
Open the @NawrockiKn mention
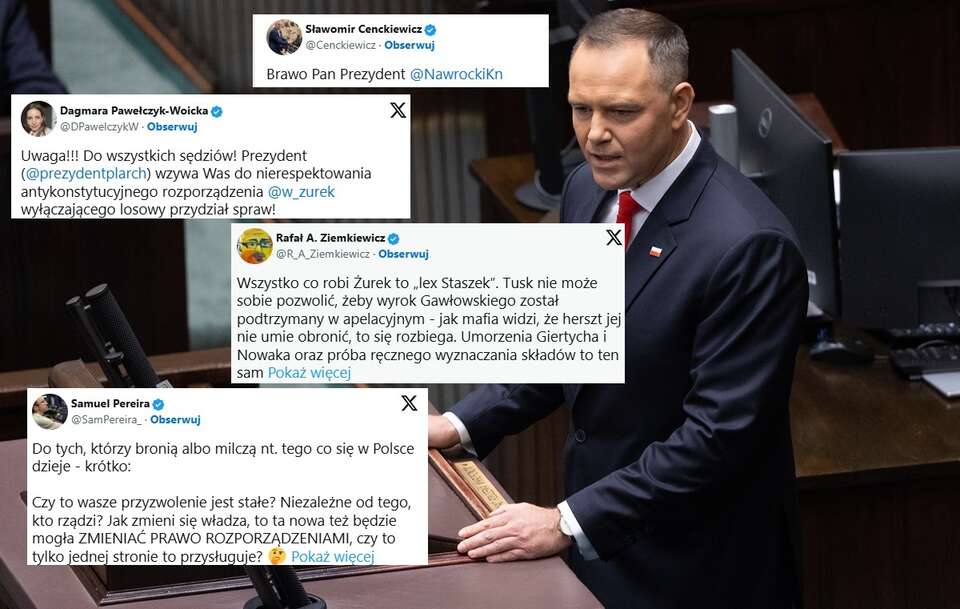coord(456,74)
